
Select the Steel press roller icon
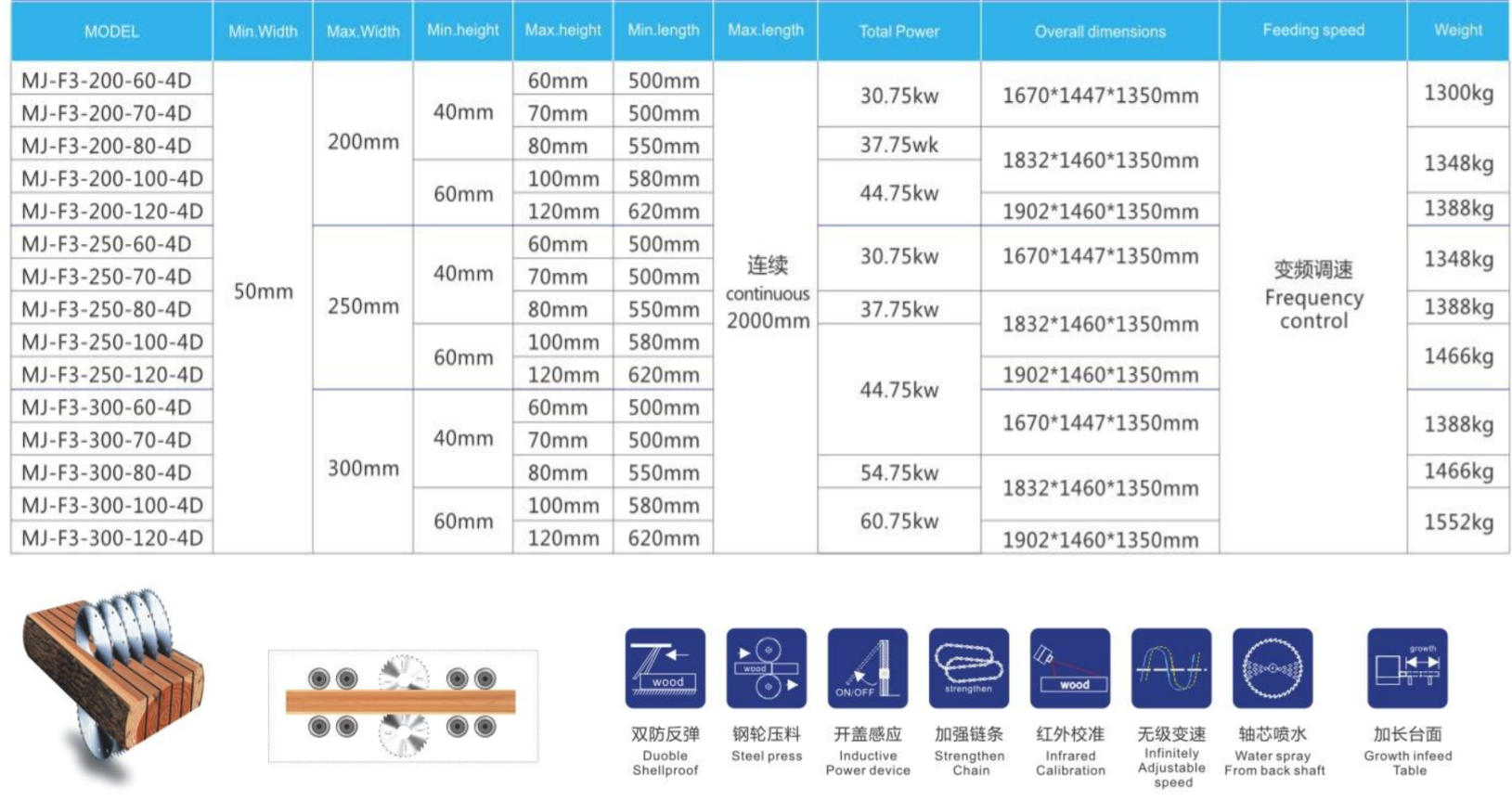[766, 668]
